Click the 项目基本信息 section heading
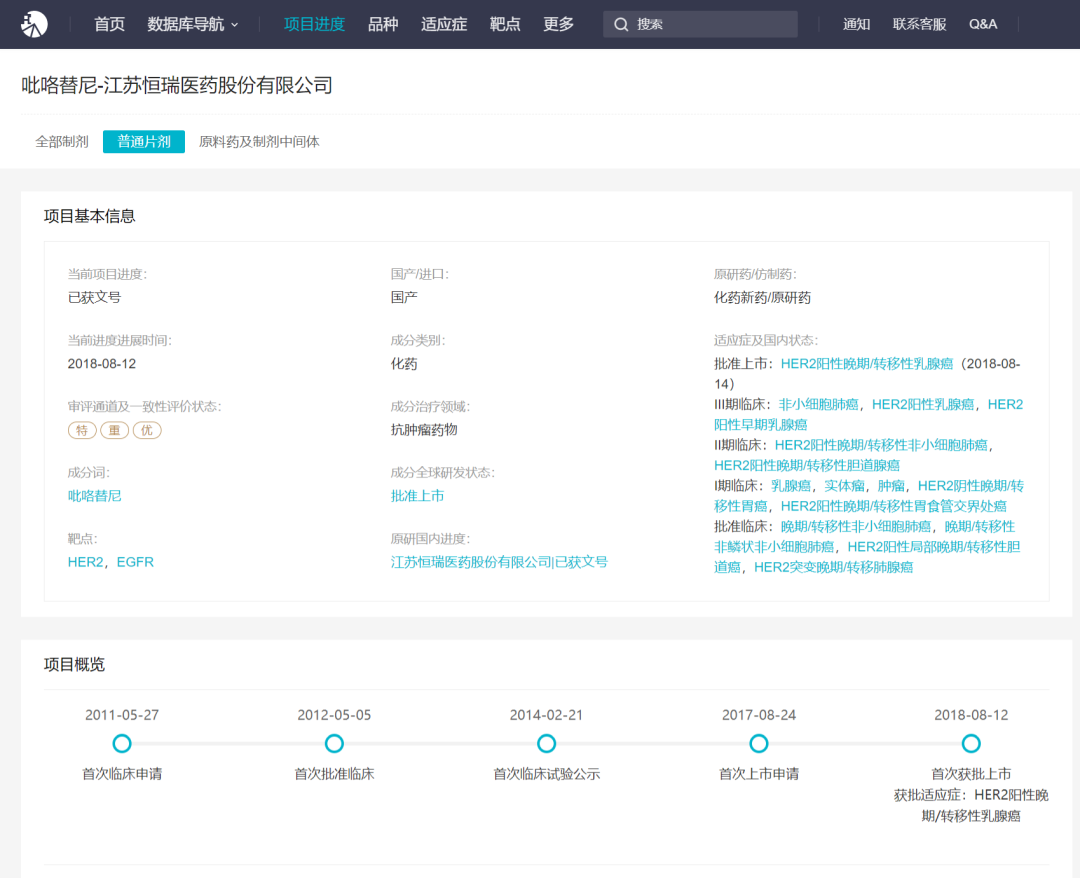1080x878 pixels. coord(90,216)
